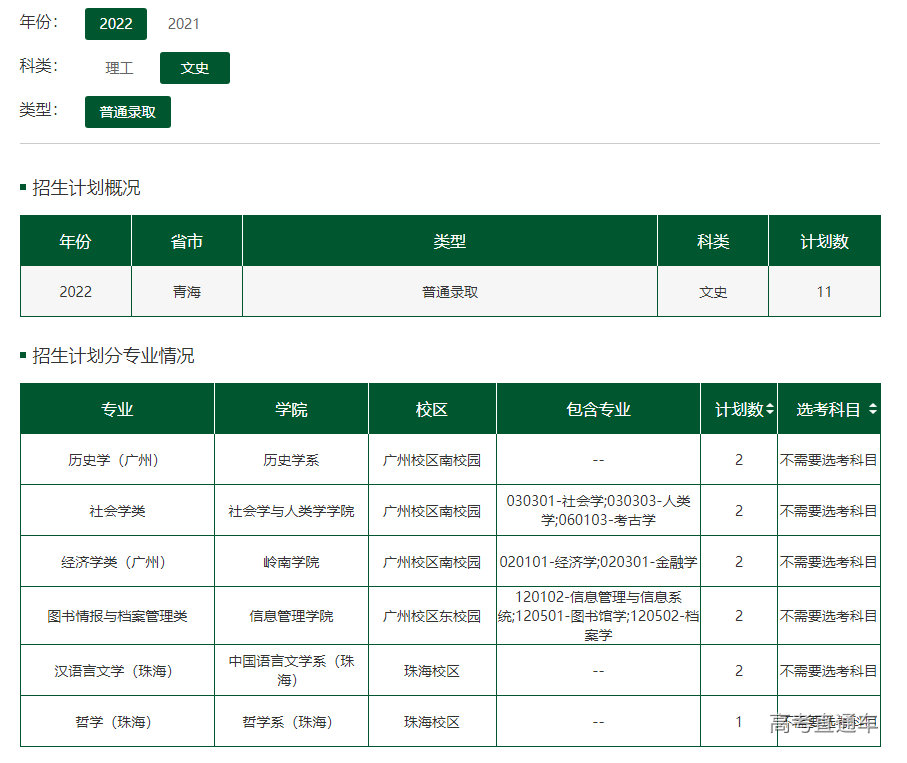Click the 哲学（珠海） major entry
Image resolution: width=907 pixels, height=763 pixels.
pos(117,722)
